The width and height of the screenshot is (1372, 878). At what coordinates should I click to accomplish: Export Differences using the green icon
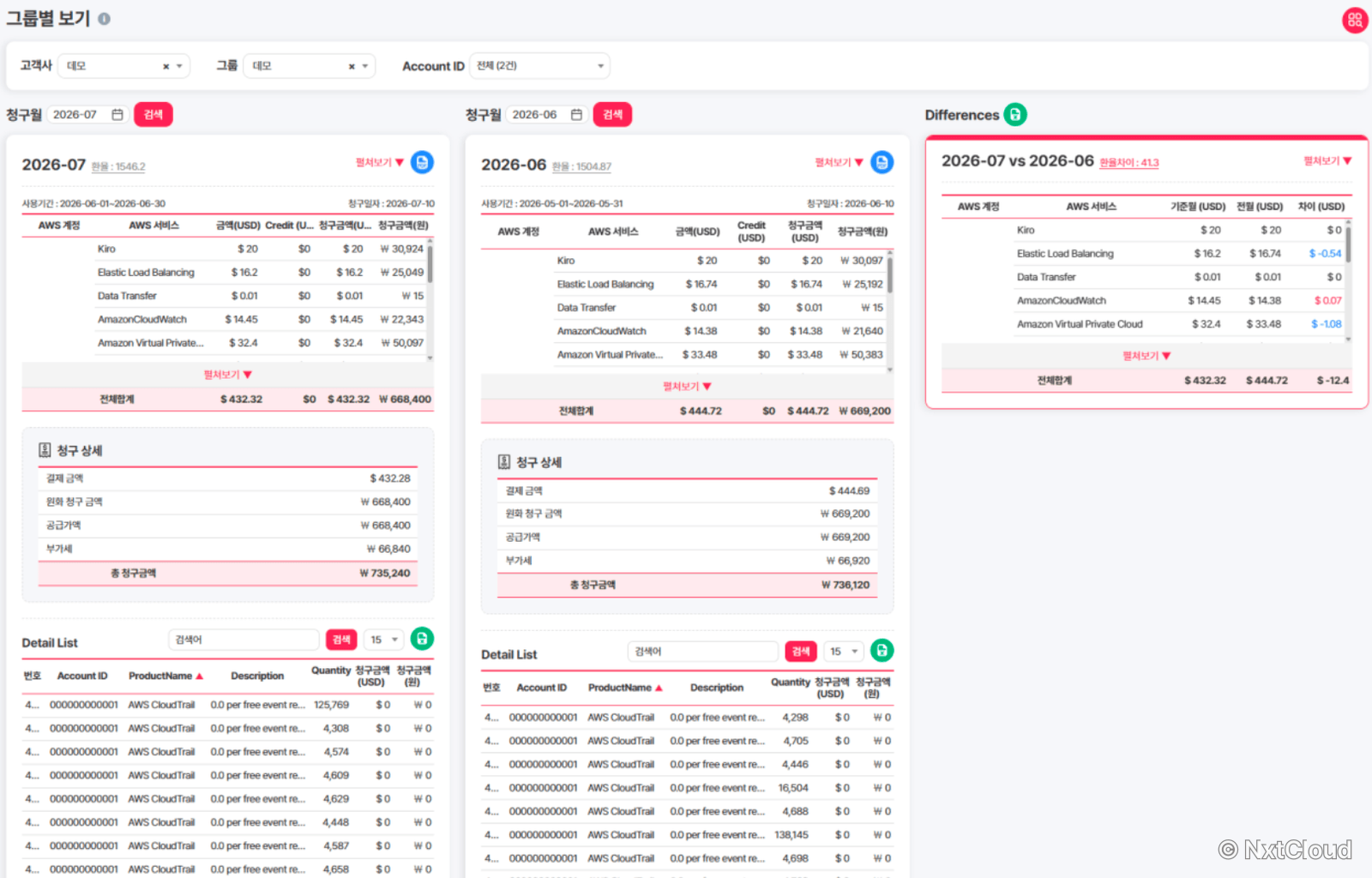pos(1015,114)
